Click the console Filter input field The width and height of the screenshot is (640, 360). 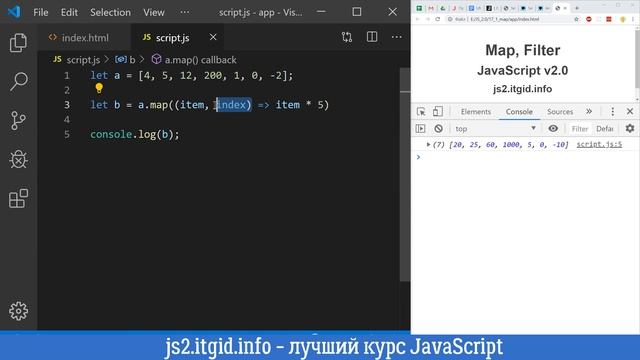[579, 129]
